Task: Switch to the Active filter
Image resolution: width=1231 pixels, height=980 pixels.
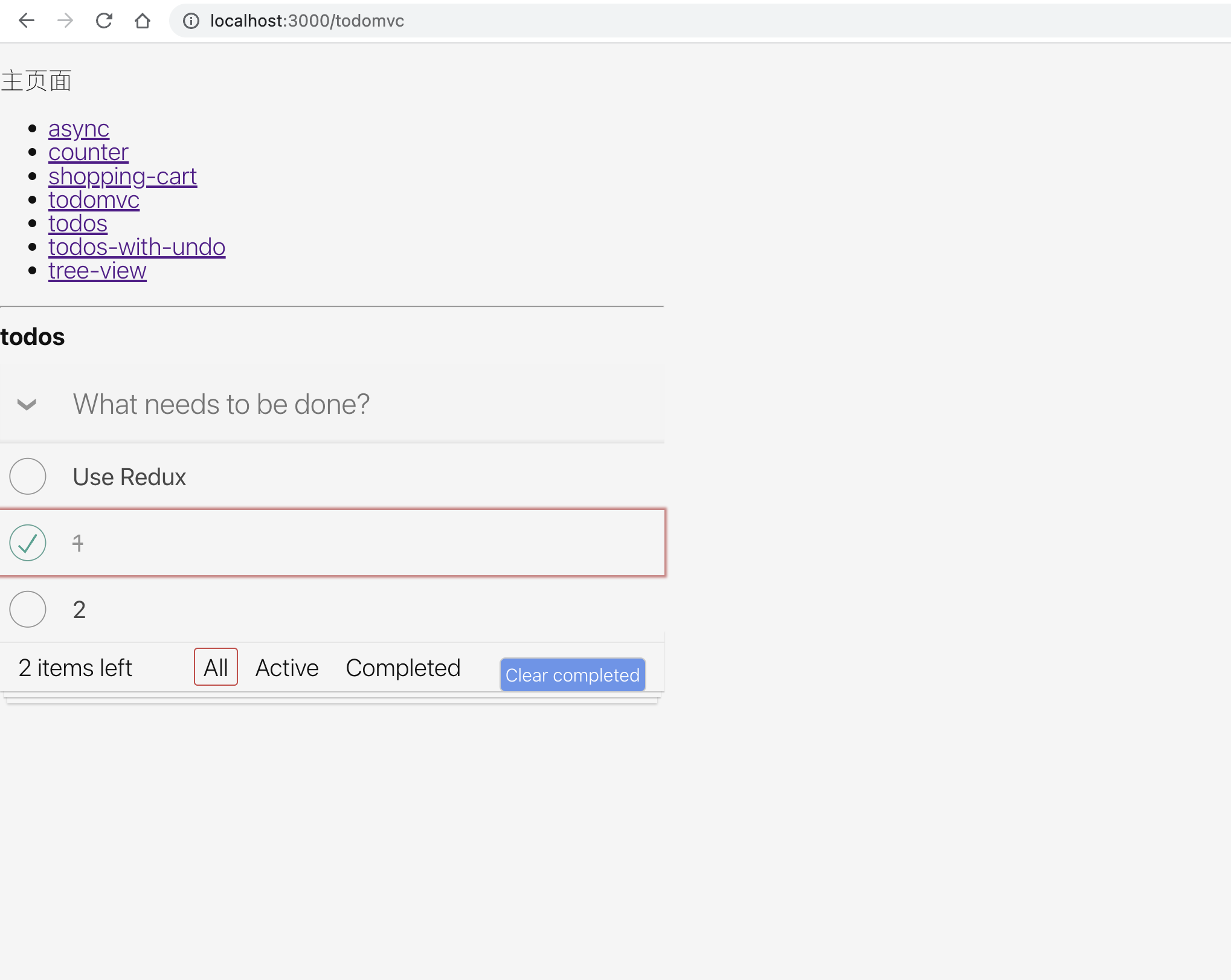Action: (287, 668)
